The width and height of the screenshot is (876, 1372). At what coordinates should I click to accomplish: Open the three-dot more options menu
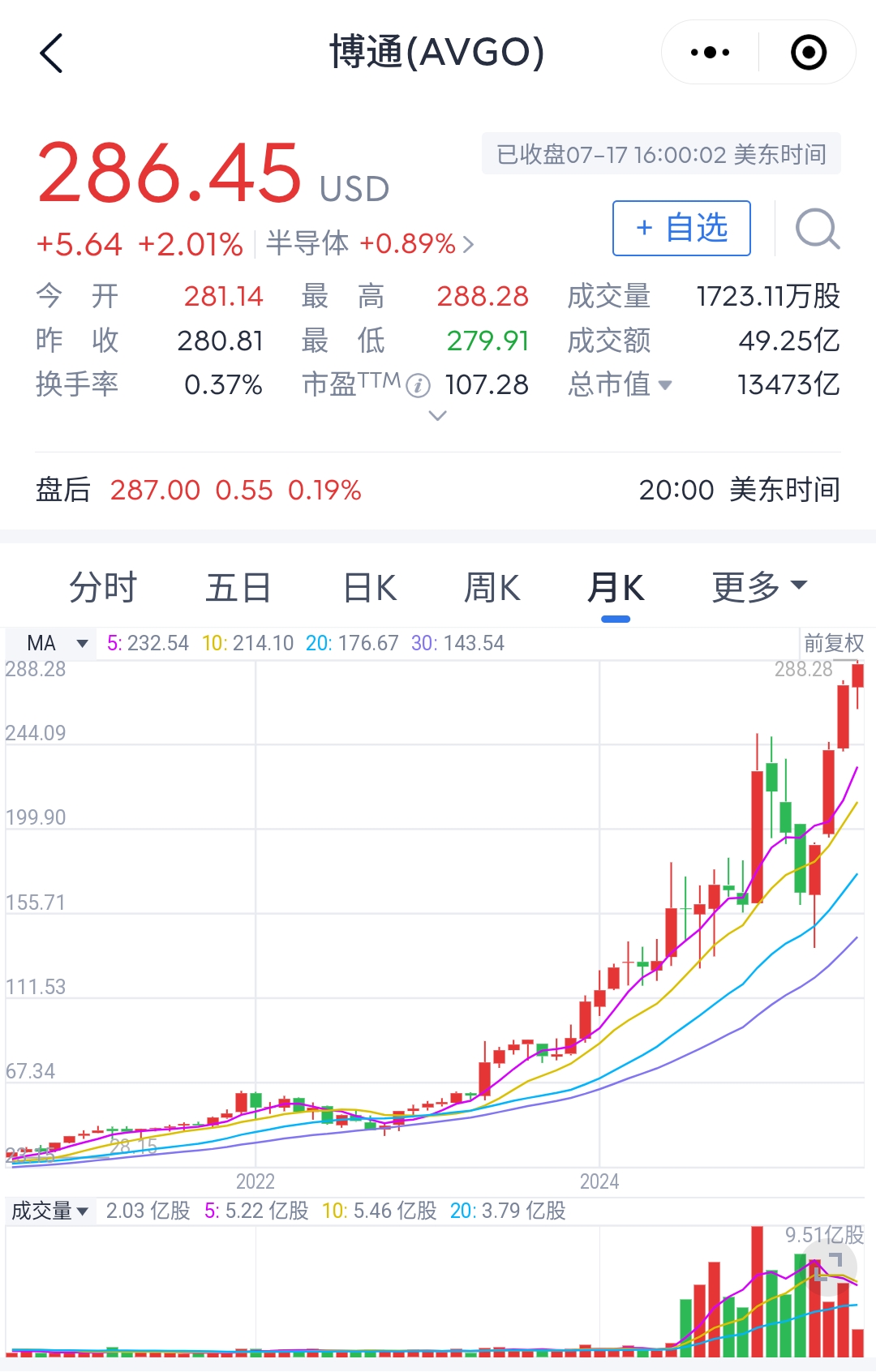point(710,53)
